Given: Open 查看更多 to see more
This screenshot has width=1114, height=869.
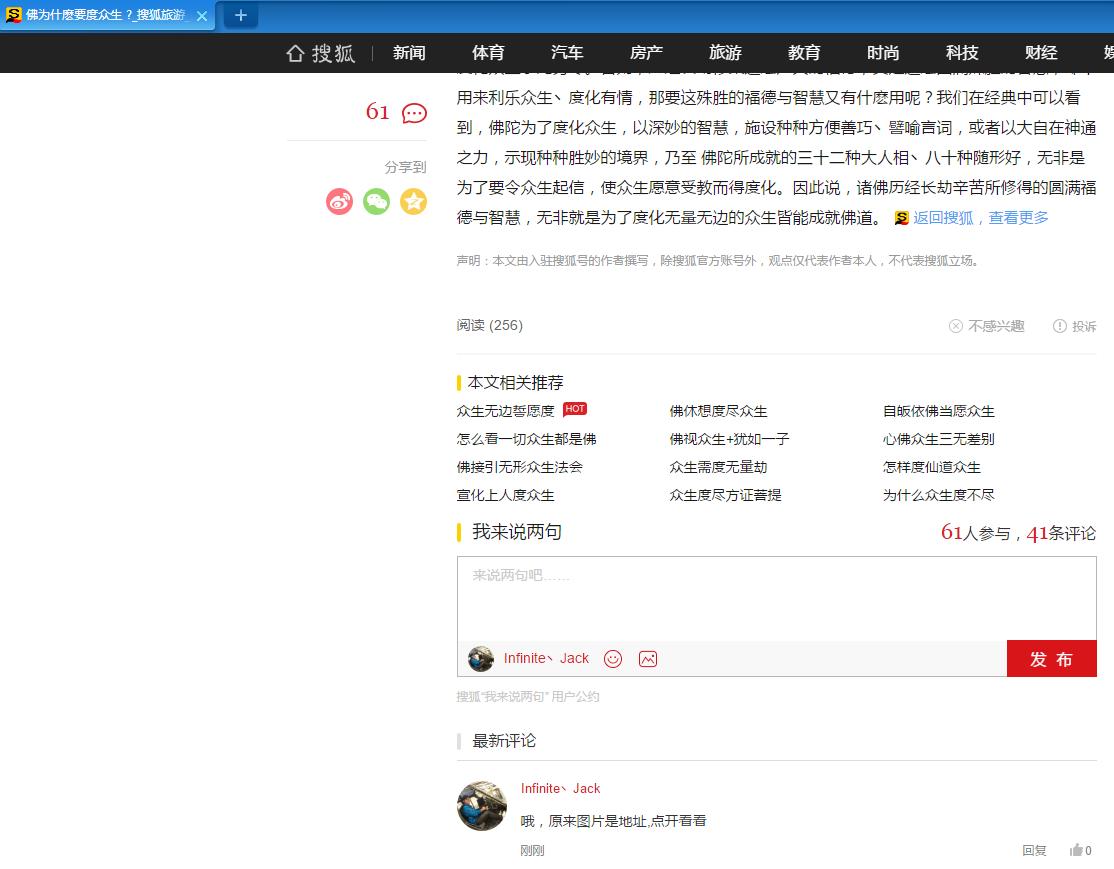Looking at the screenshot, I should pyautogui.click(x=1019, y=217).
